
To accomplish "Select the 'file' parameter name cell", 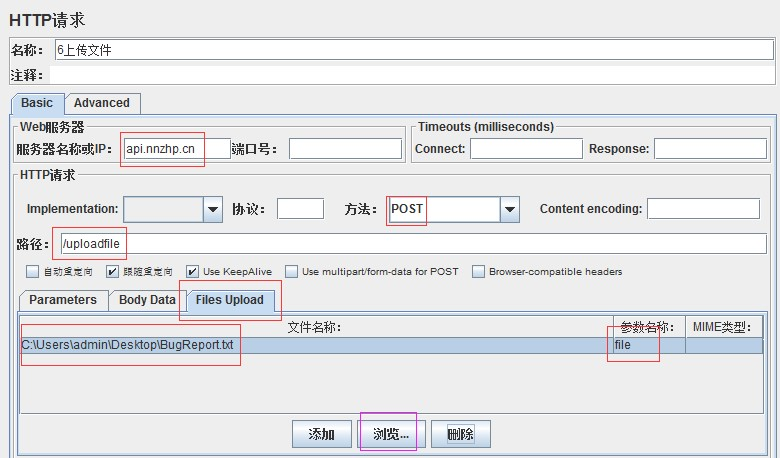I will [x=649, y=345].
